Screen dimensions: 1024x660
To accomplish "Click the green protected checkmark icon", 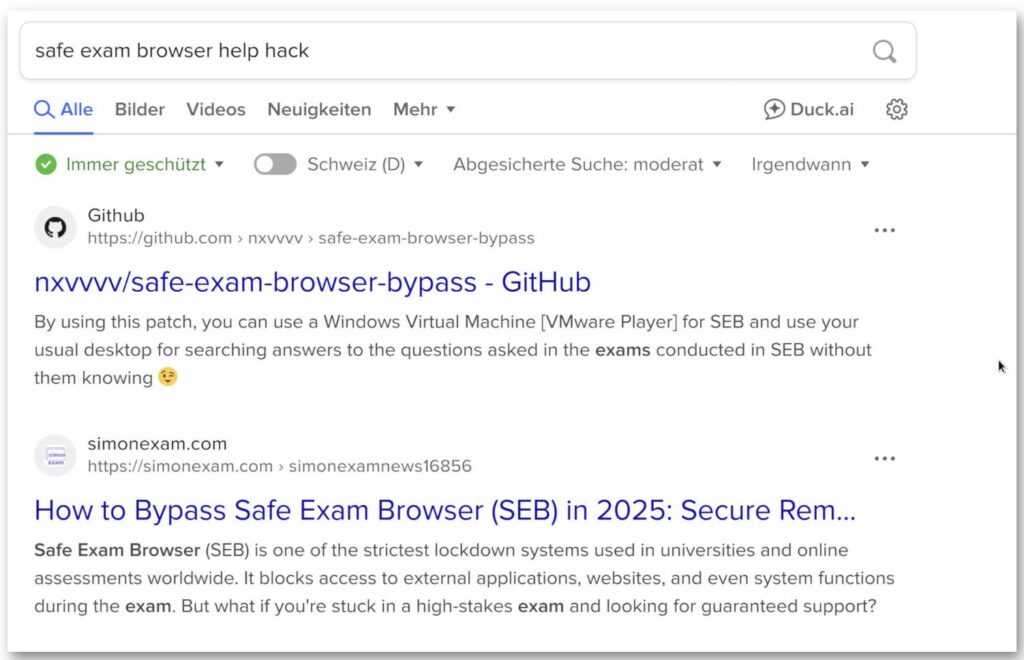I will (46, 165).
